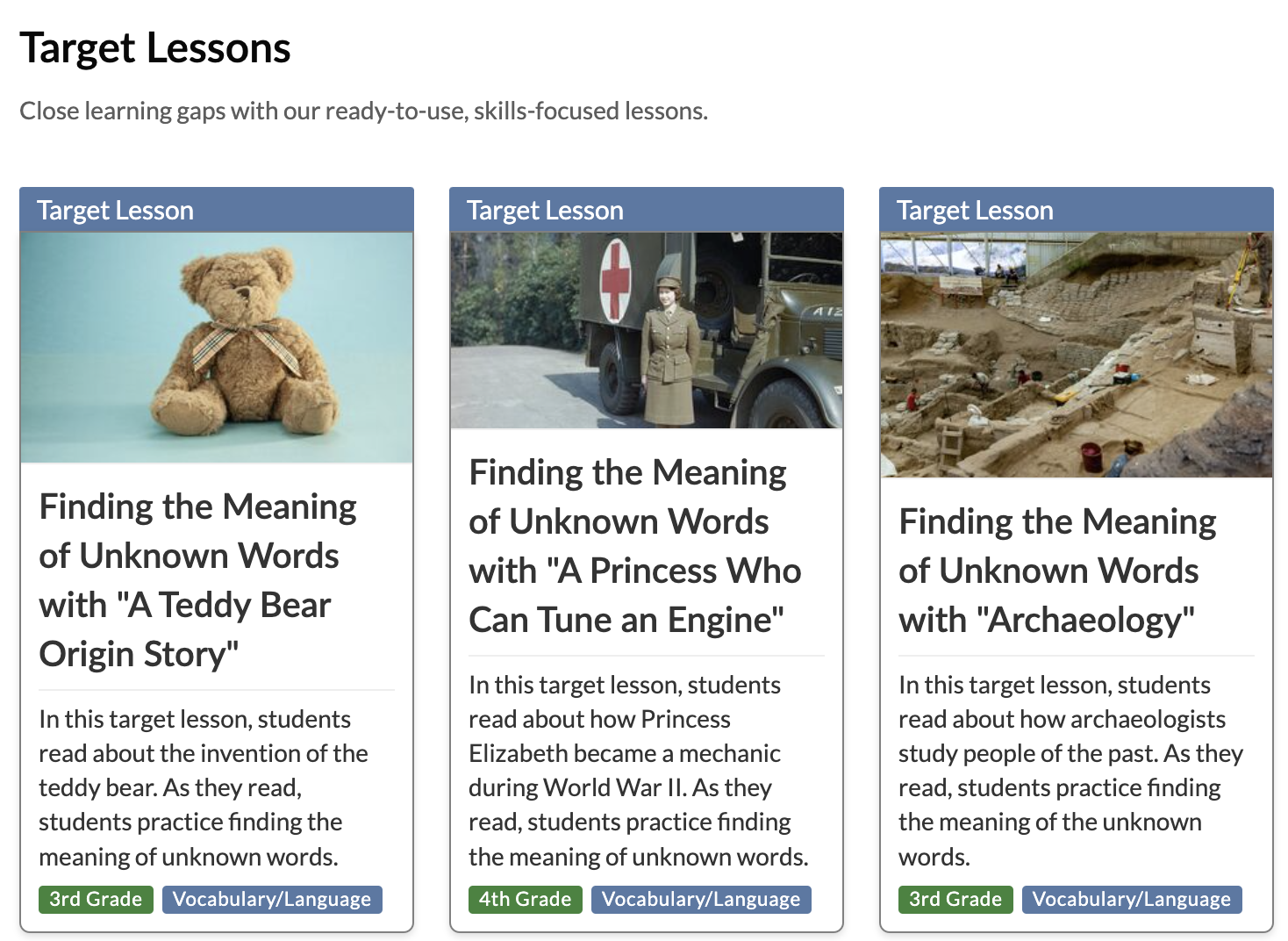Click 3rd Grade tag on Archaeology card
The width and height of the screenshot is (1288, 941).
tap(955, 899)
